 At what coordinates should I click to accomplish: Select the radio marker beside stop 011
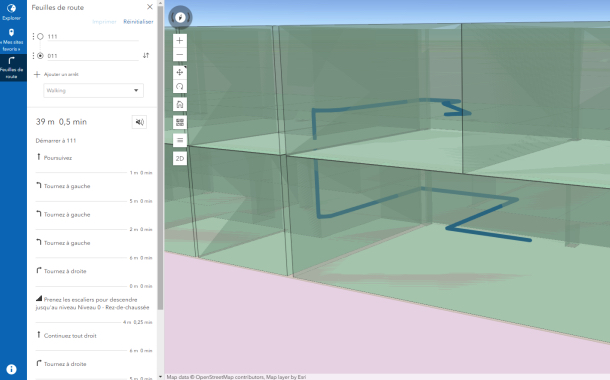[x=40, y=56]
